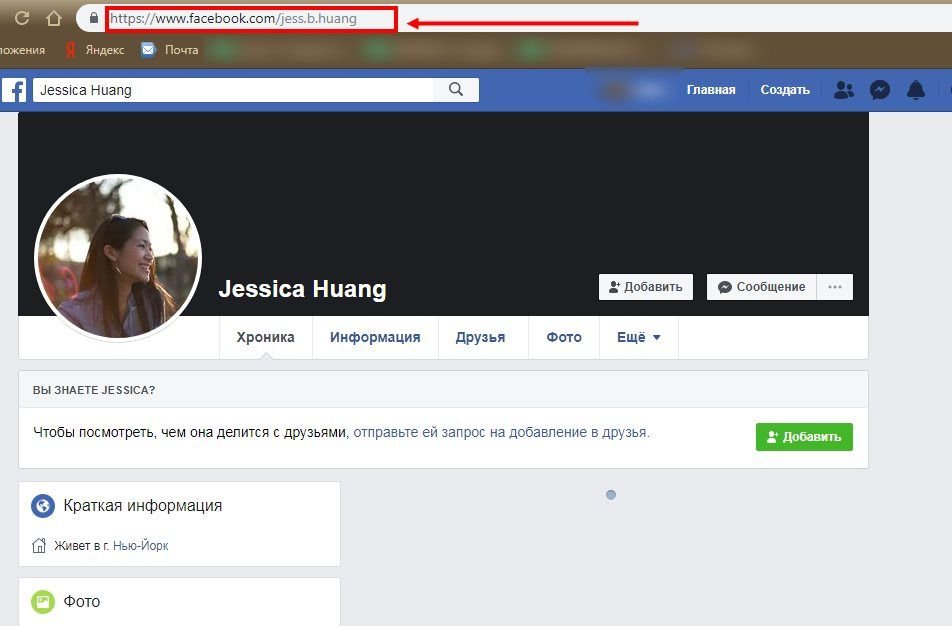This screenshot has width=952, height=626.
Task: Click the globe icon beside Краткая информация
Action: [43, 506]
